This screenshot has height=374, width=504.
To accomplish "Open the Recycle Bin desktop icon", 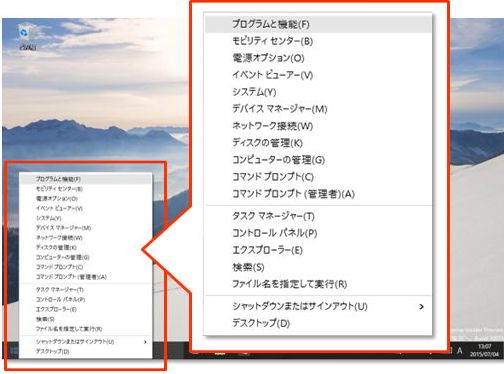I will point(26,37).
